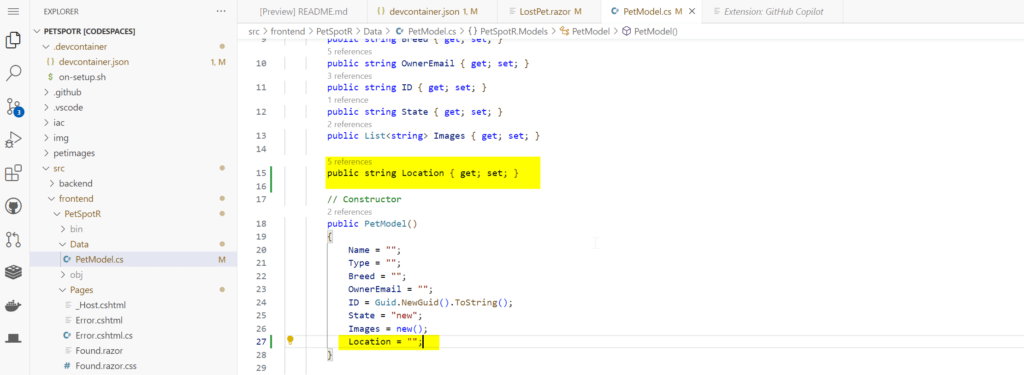Click the src breadcrumb segment
This screenshot has height=375, width=1024.
tap(253, 31)
